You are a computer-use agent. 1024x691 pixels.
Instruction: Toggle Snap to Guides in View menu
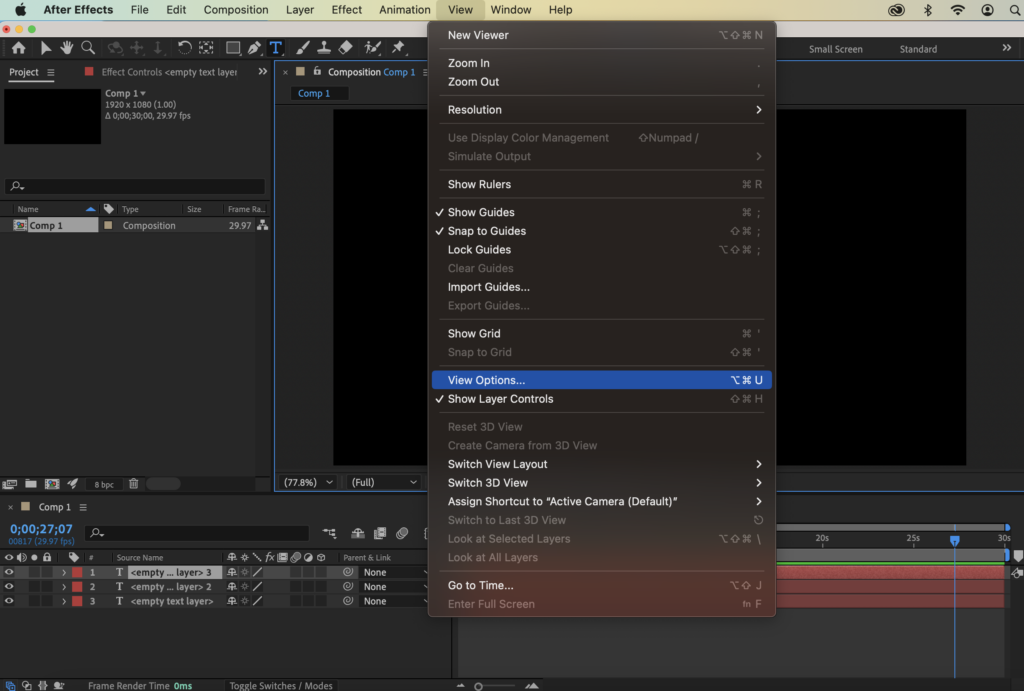pos(601,231)
